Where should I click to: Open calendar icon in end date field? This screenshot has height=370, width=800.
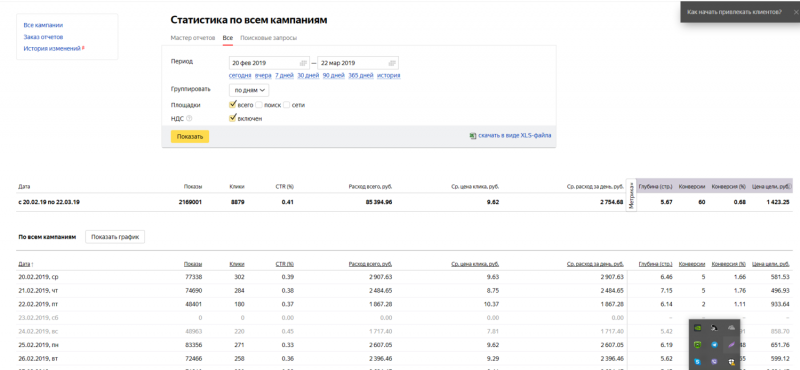pos(392,63)
